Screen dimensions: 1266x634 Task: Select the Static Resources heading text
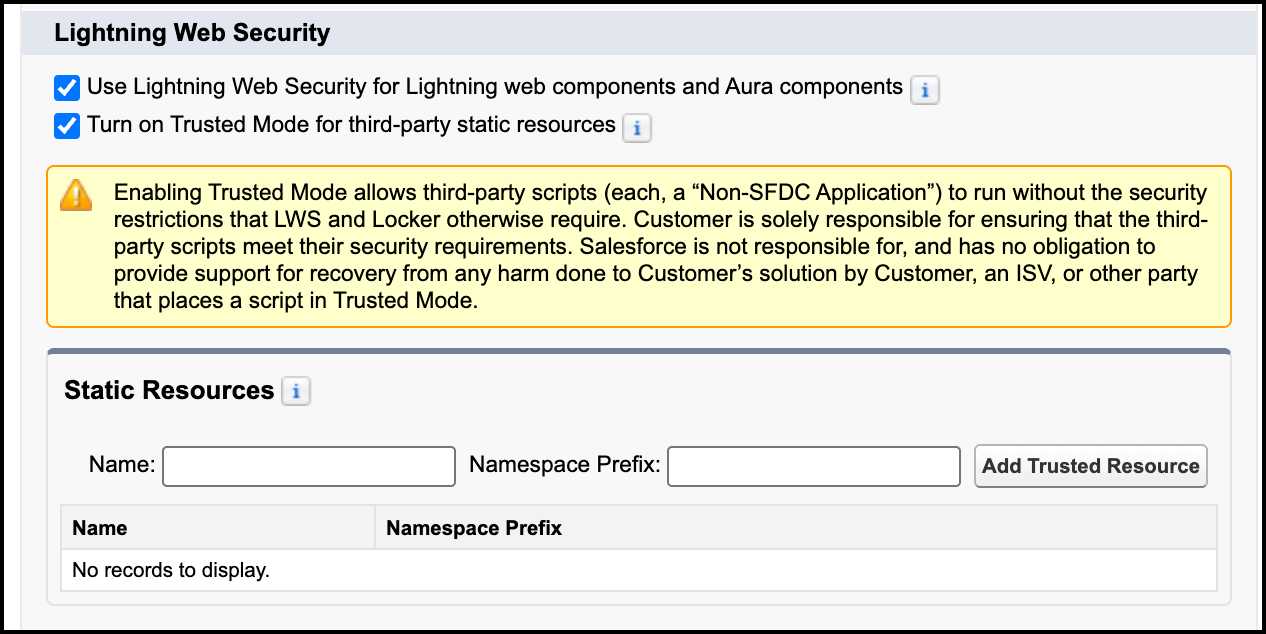pos(169,390)
